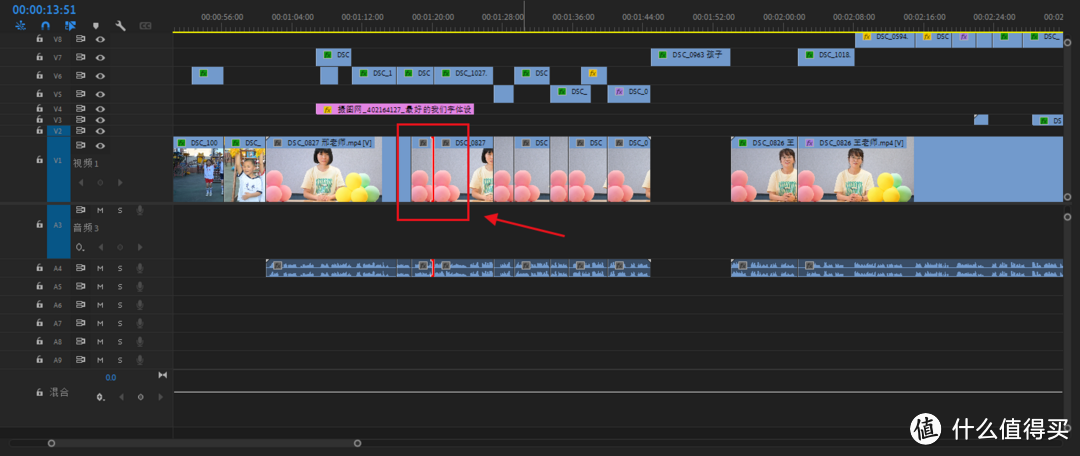Enable voice-over record on track A9
1080x456 pixels.
point(140,360)
